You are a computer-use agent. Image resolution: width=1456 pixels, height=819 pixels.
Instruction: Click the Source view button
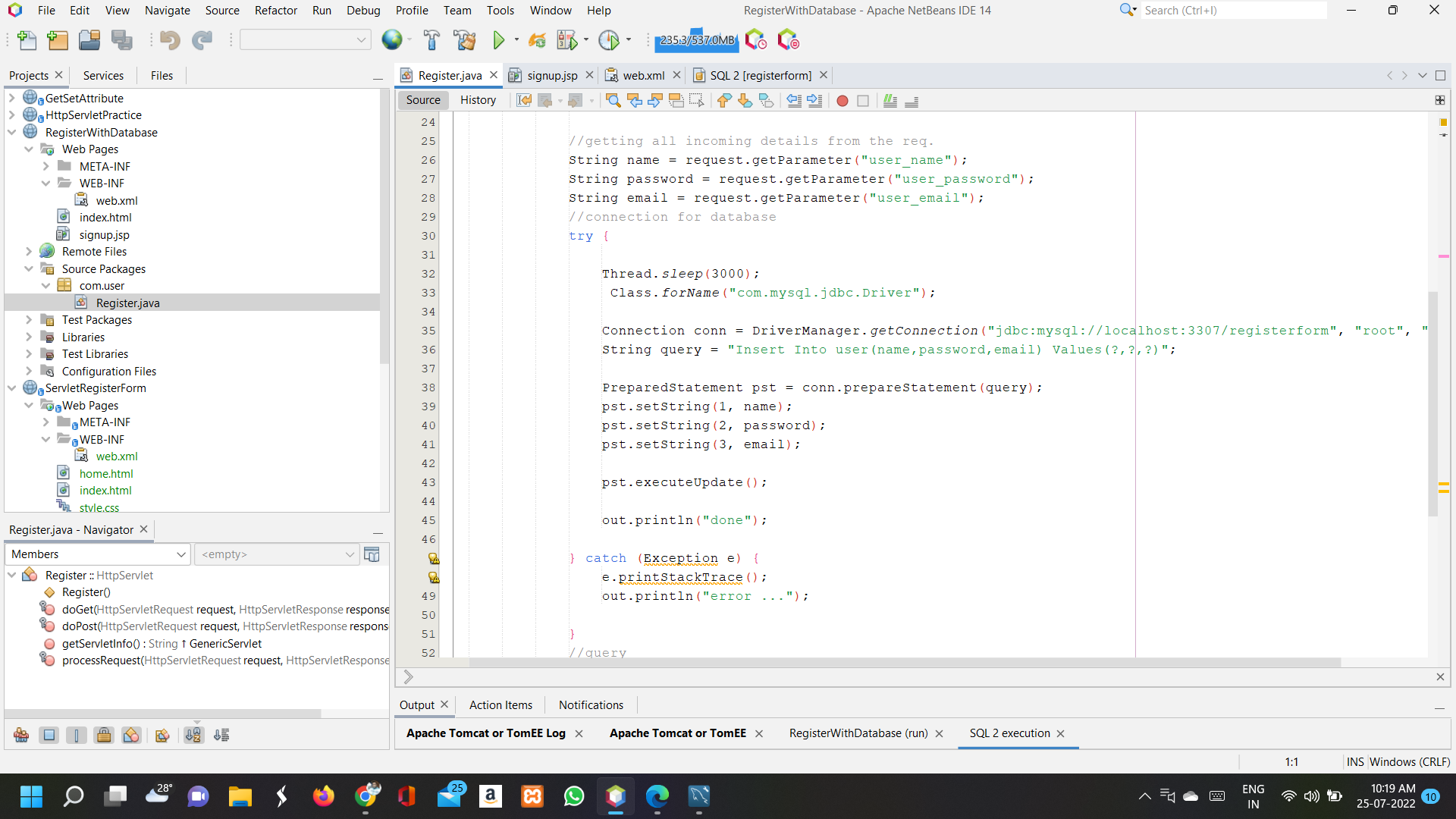point(423,100)
